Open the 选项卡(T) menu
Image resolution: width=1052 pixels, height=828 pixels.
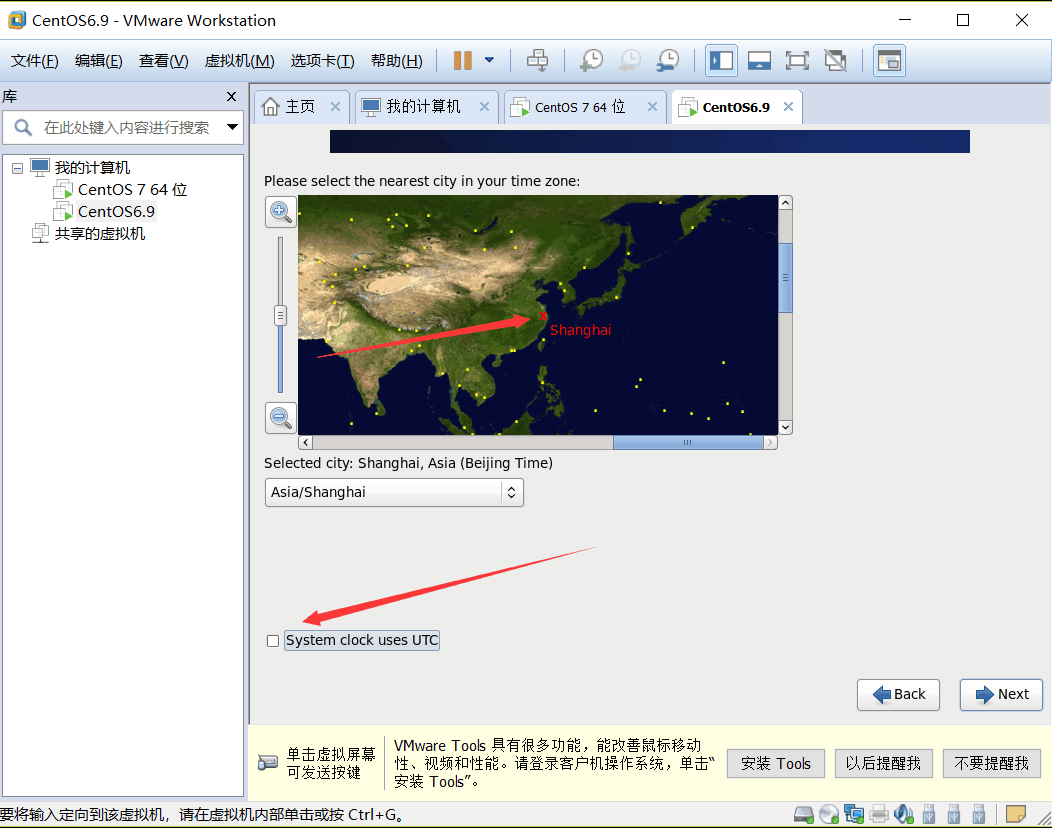coord(322,61)
